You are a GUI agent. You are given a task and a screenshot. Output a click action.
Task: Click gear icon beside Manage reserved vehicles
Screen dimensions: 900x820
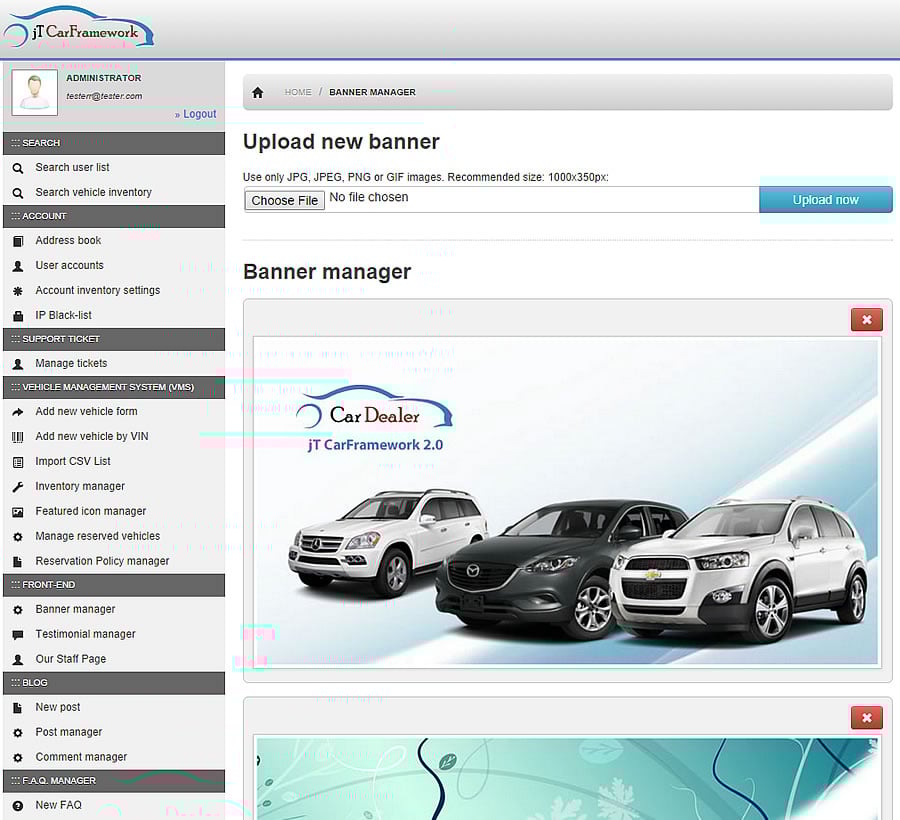[x=18, y=537]
